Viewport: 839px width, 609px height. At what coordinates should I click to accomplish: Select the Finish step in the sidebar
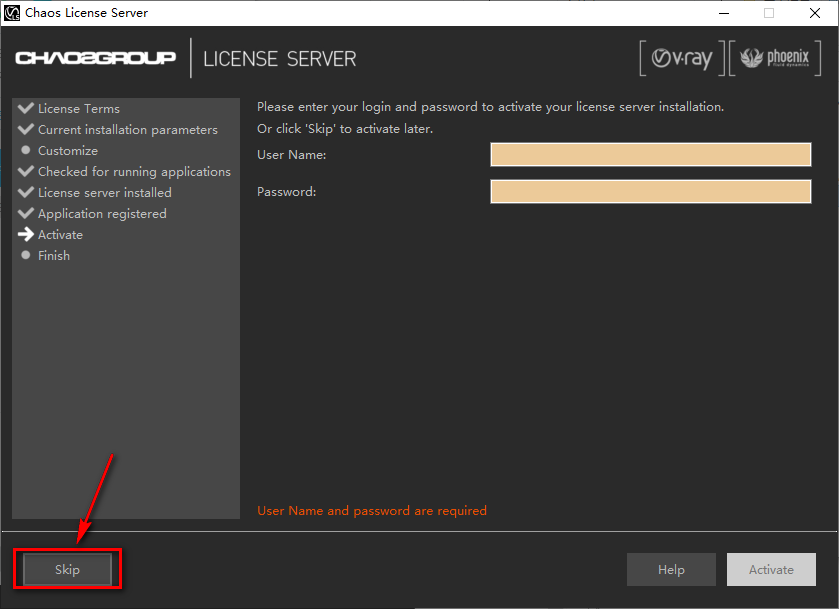(x=55, y=255)
